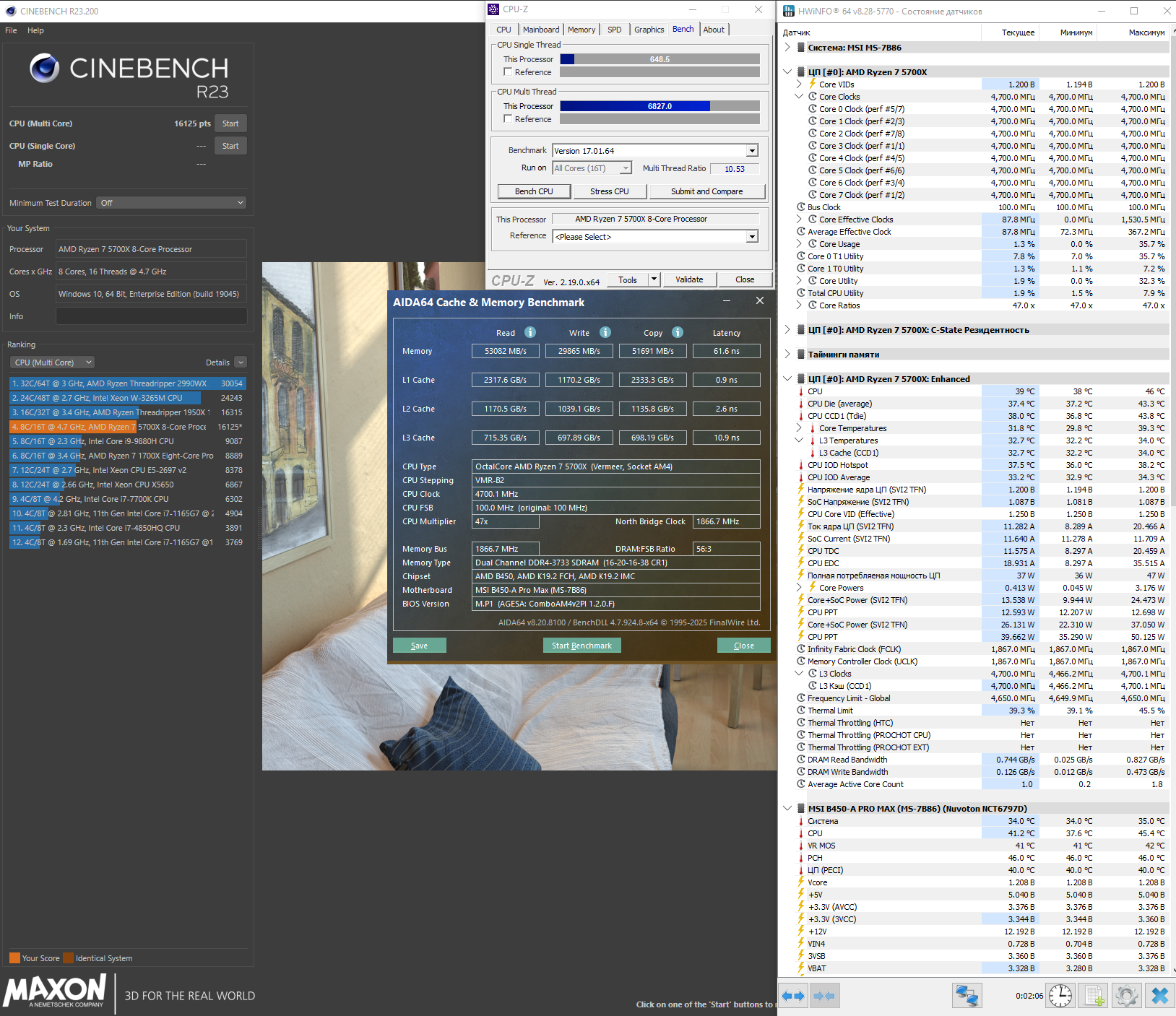Viewport: 1176px width, 1016px height.
Task: Click the info icon next to Read
Action: tap(530, 332)
